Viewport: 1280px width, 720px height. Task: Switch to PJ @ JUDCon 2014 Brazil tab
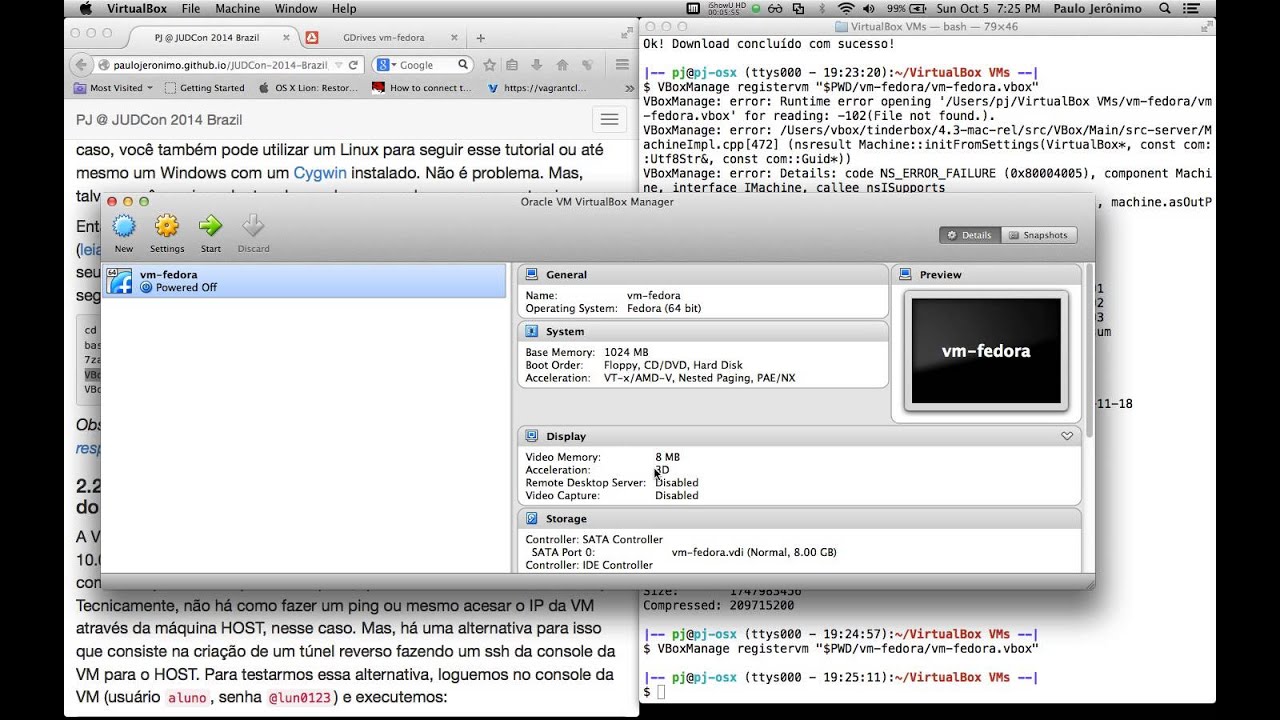(x=207, y=38)
